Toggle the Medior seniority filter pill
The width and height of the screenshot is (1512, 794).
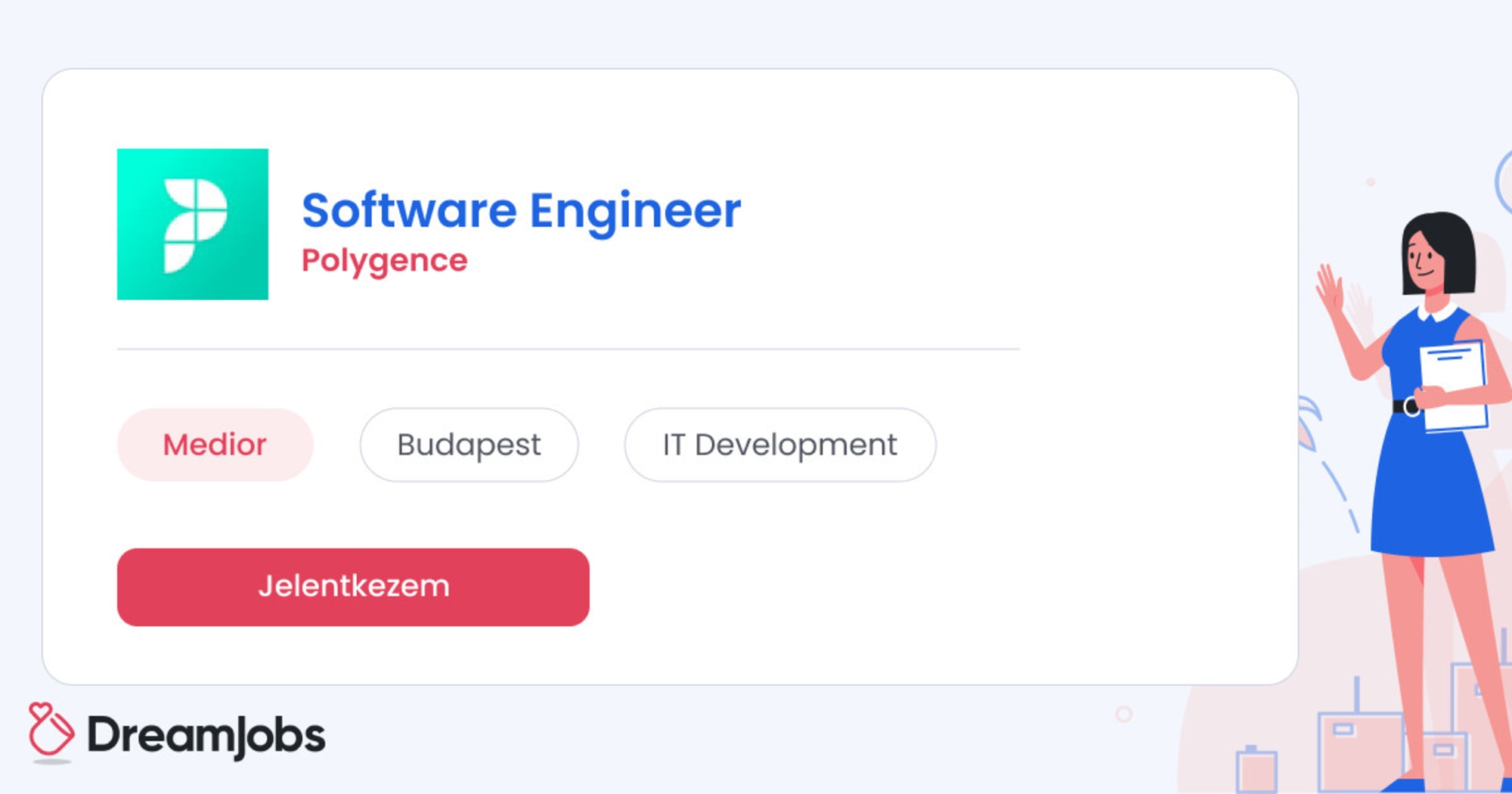tap(214, 445)
